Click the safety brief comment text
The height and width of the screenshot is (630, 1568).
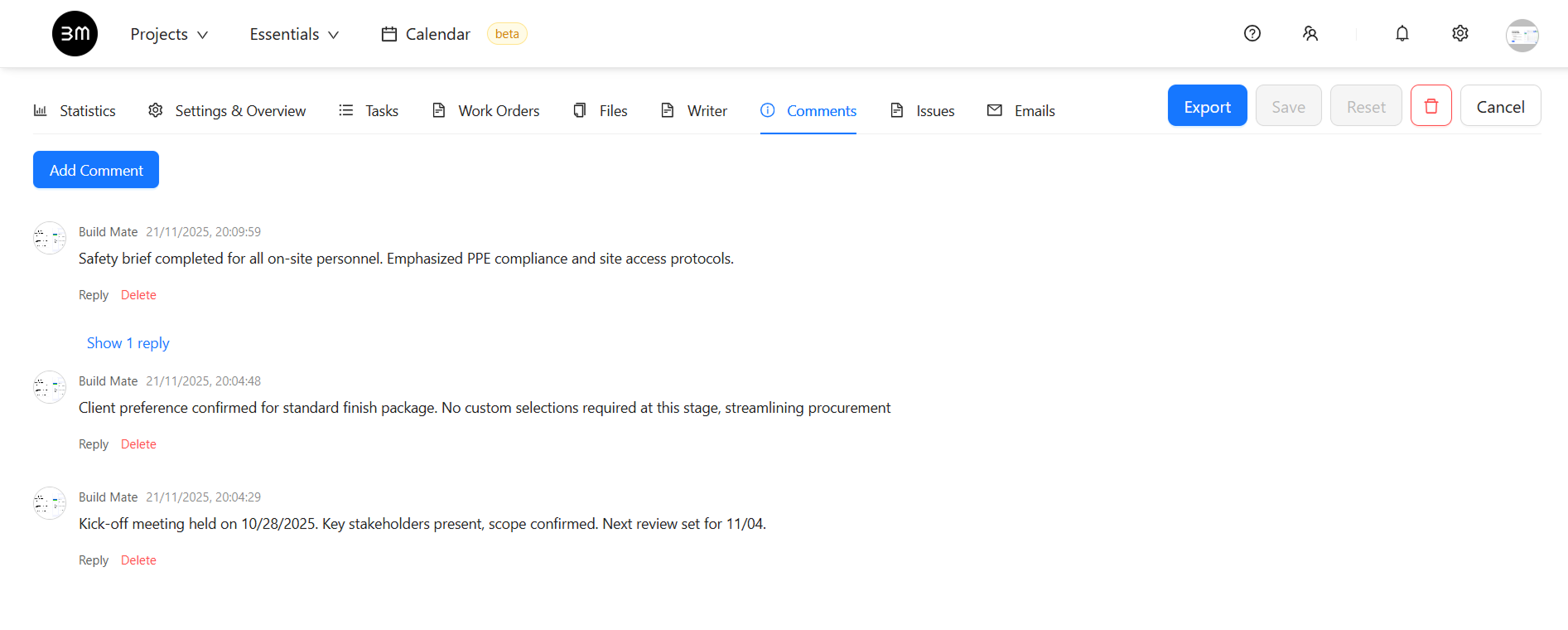pos(406,259)
